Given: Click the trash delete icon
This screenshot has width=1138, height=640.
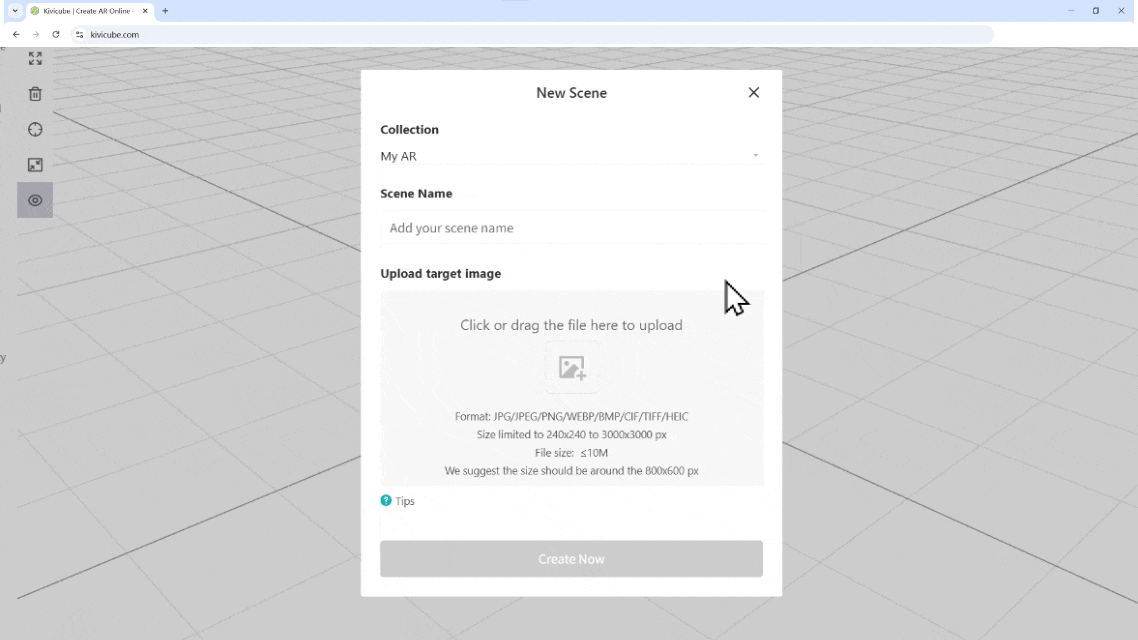Looking at the screenshot, I should [x=35, y=94].
